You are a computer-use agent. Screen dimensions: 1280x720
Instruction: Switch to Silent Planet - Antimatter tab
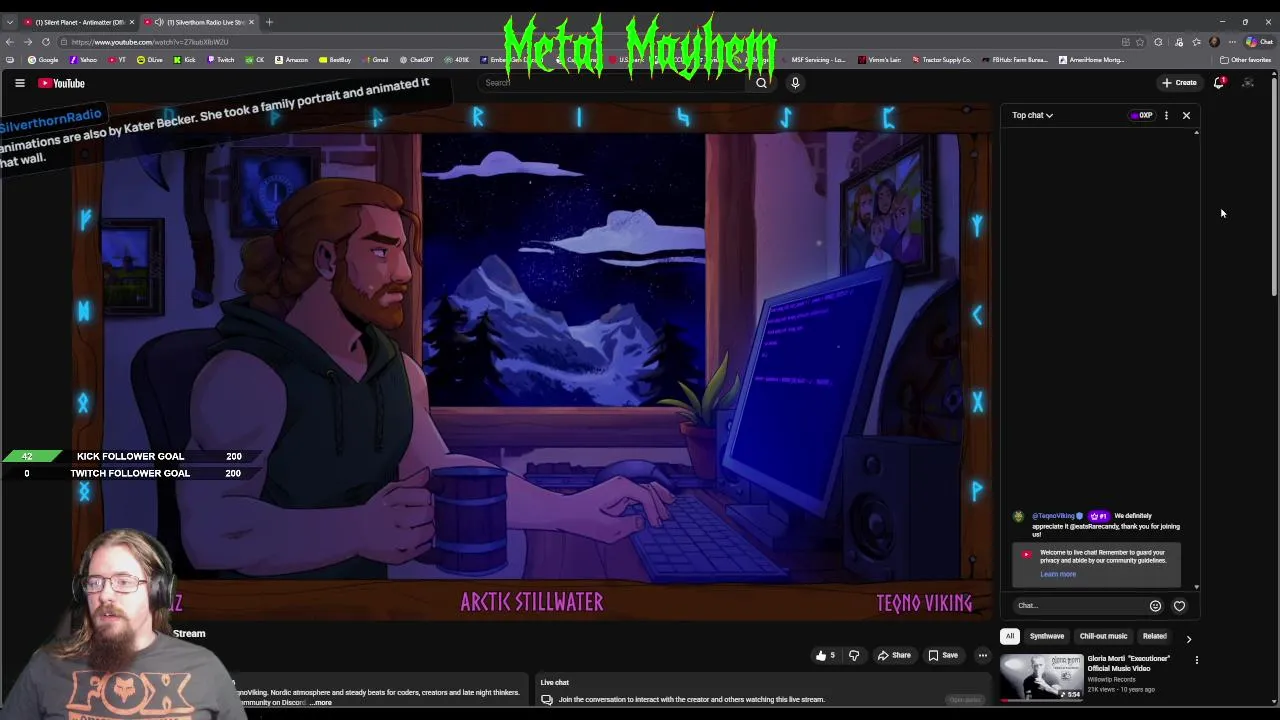tap(80, 22)
